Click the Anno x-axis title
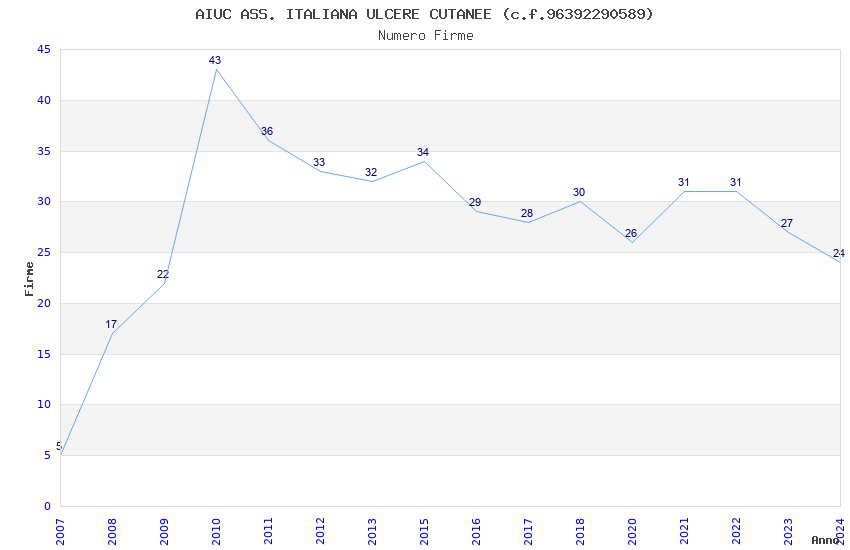 825,540
